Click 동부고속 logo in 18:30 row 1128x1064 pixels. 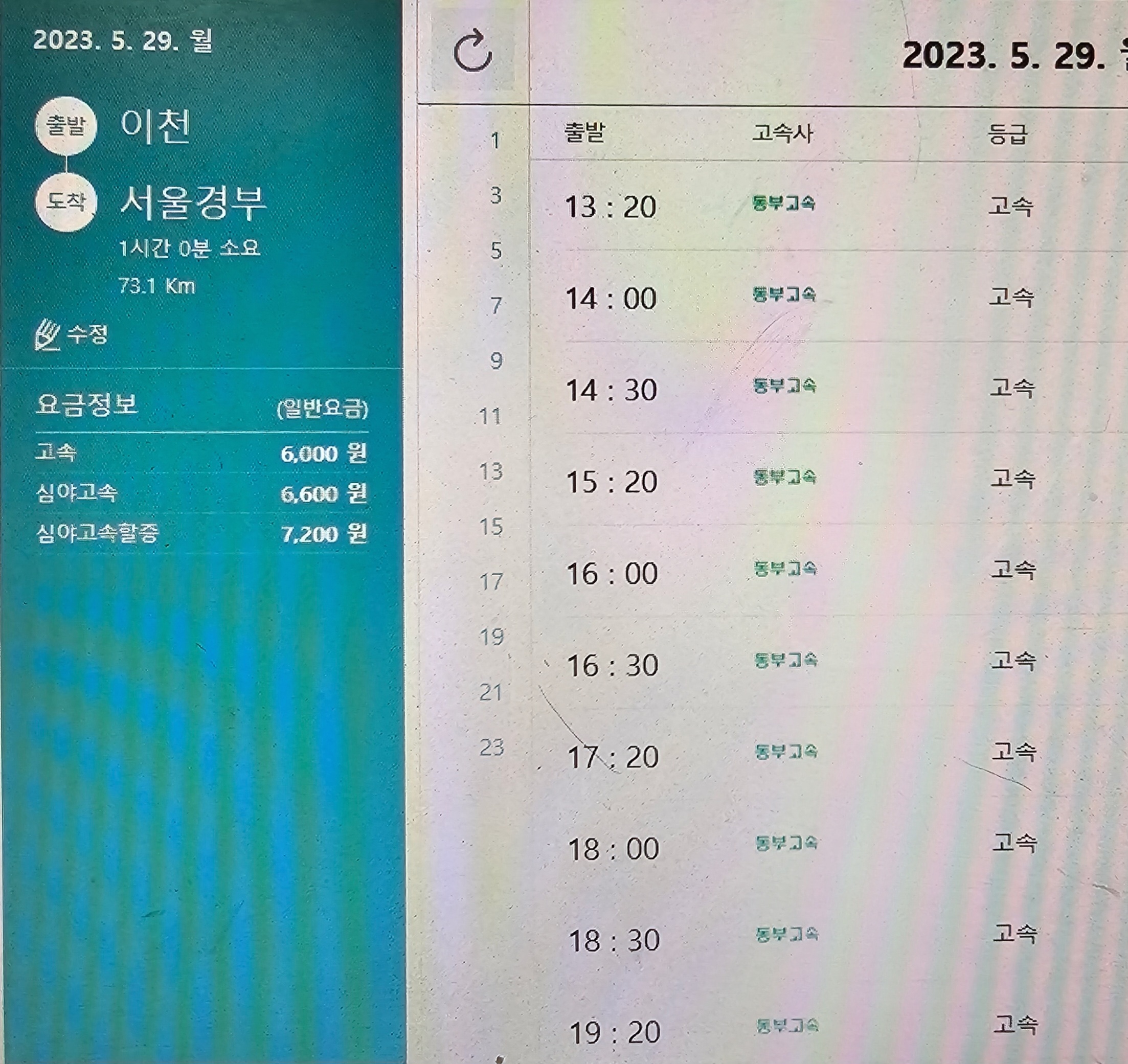click(x=787, y=935)
